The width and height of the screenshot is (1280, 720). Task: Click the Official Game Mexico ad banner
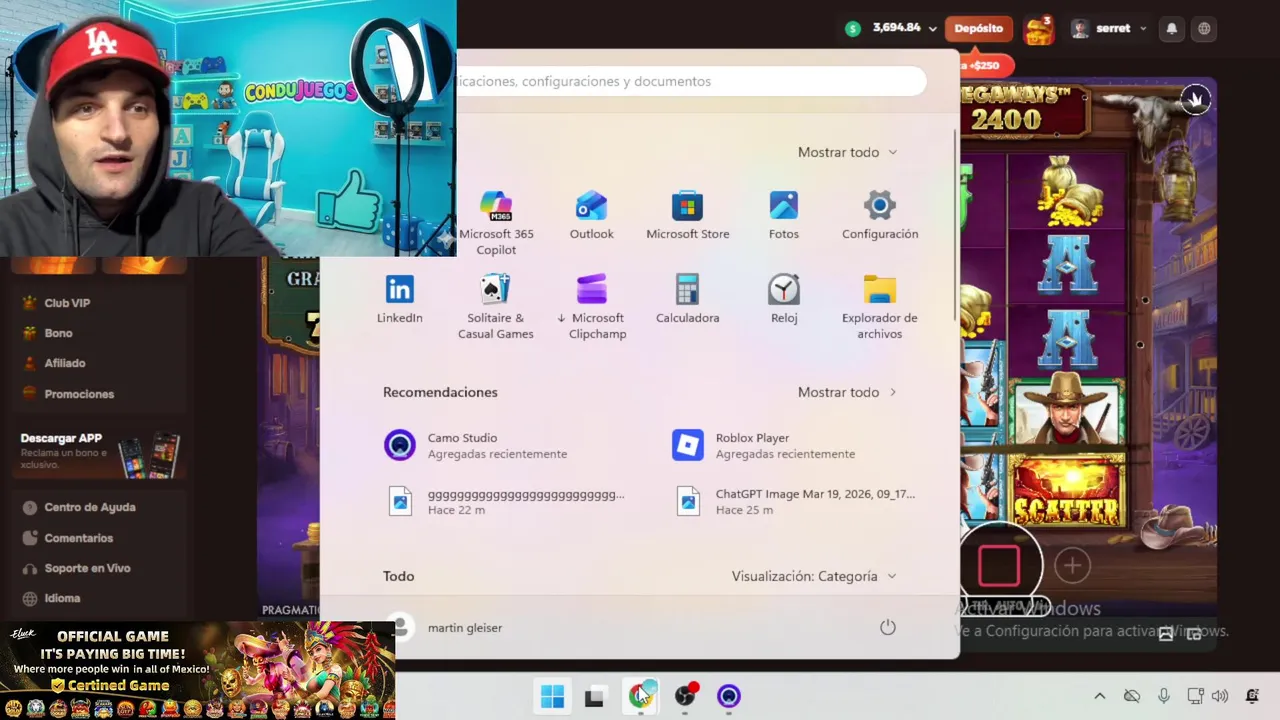point(198,670)
